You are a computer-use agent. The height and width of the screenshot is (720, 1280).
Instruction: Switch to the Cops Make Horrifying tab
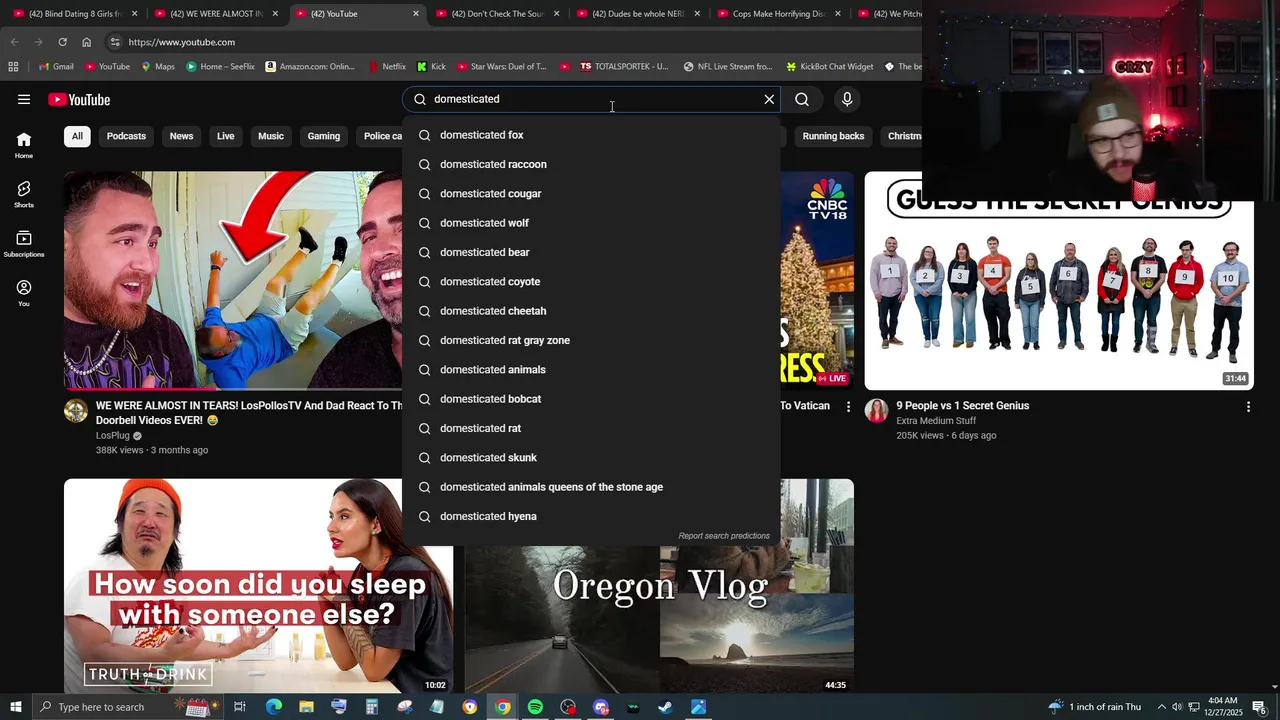tap(778, 14)
